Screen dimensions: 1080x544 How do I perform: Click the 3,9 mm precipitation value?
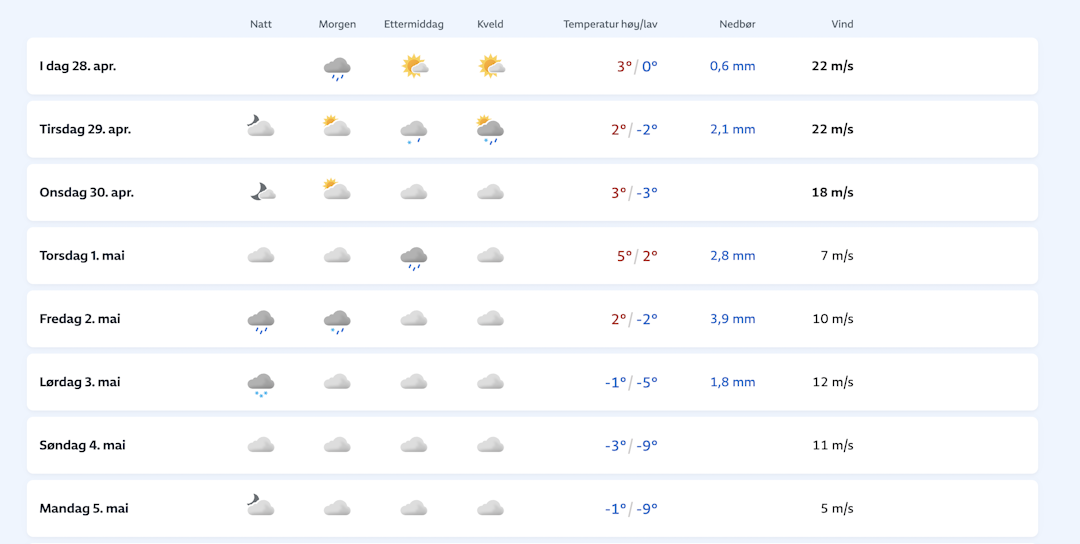tap(732, 319)
